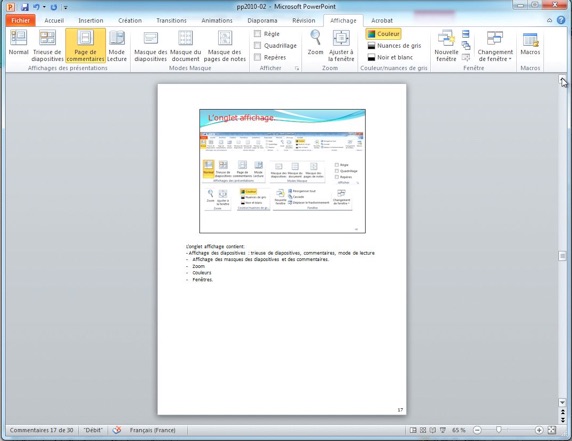Enable the Règle checkbox
The width and height of the screenshot is (572, 441).
pyautogui.click(x=258, y=34)
